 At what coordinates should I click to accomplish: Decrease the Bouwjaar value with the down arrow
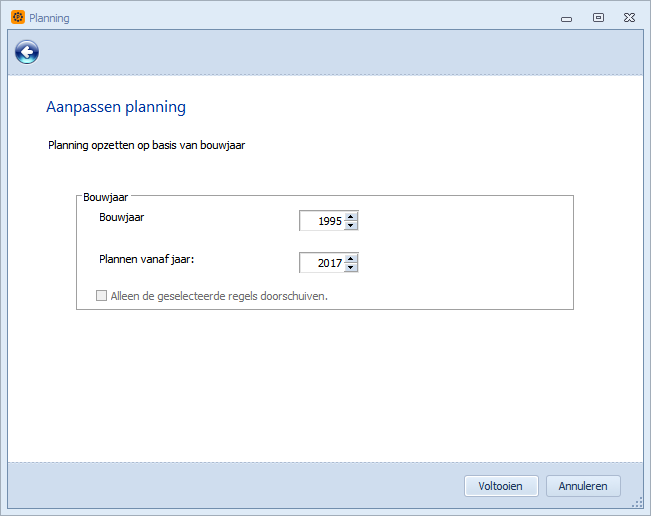tap(351, 225)
